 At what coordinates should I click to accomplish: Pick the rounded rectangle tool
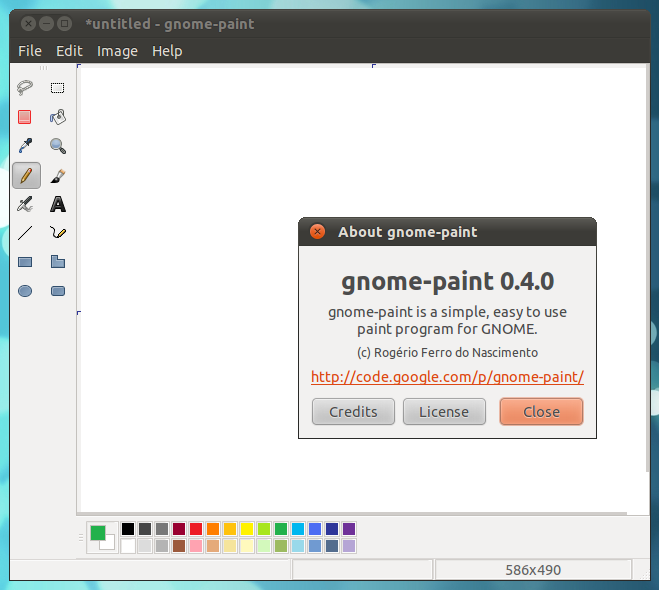point(58,291)
